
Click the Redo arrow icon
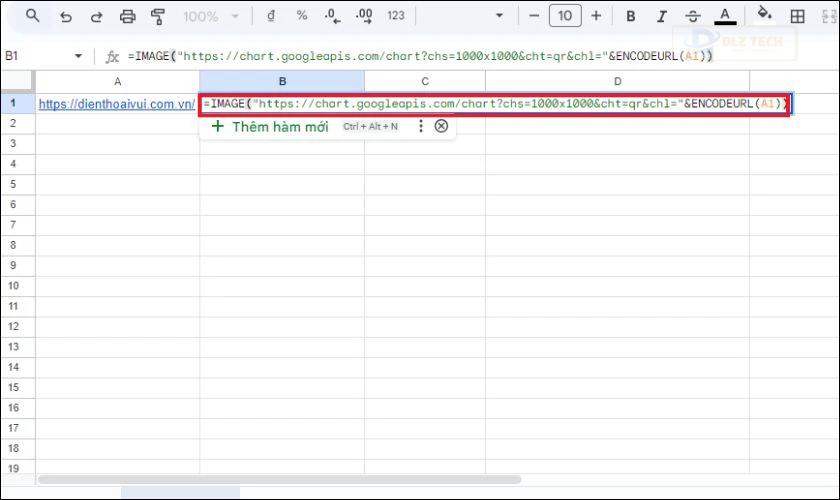coord(96,17)
